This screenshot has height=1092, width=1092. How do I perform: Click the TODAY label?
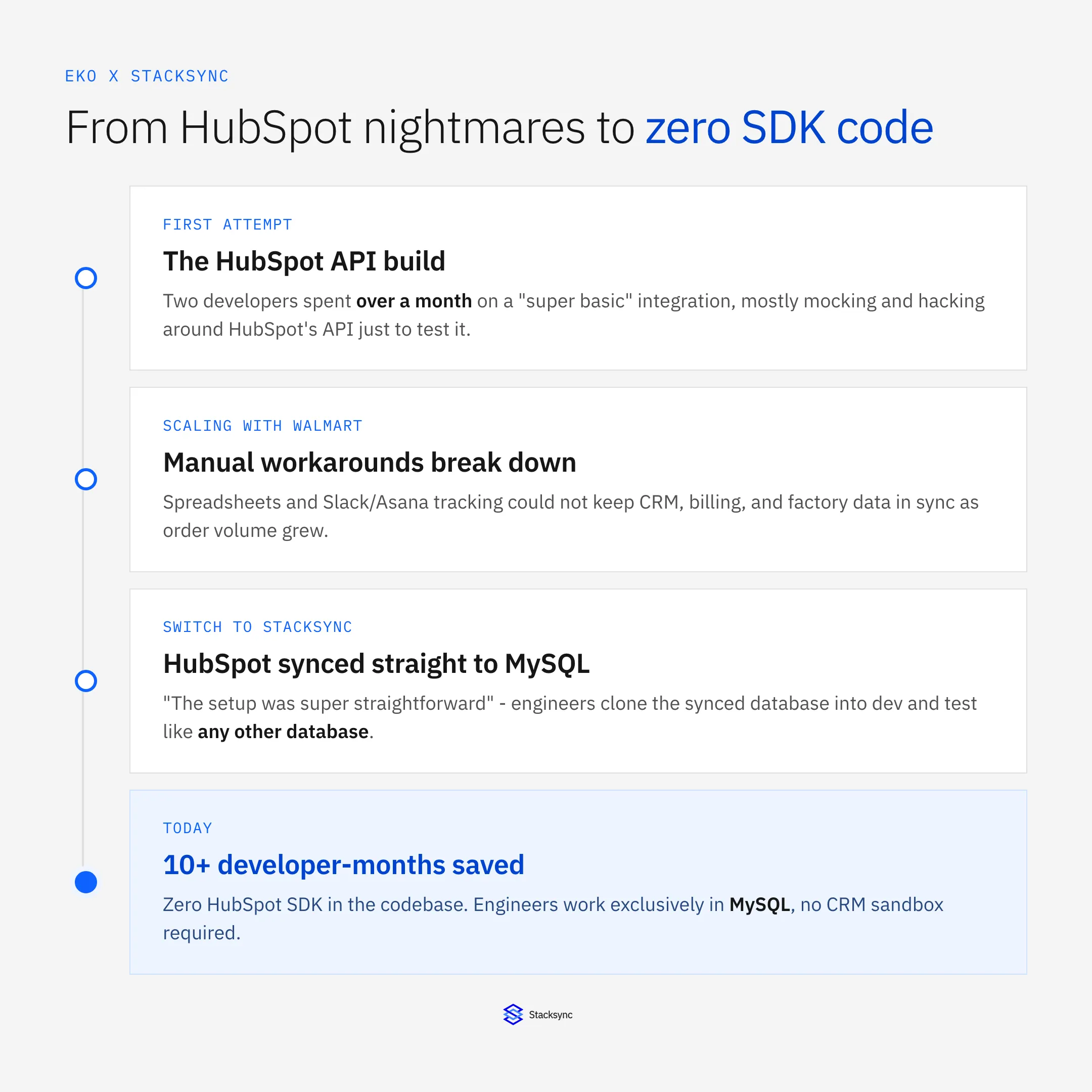tap(188, 828)
